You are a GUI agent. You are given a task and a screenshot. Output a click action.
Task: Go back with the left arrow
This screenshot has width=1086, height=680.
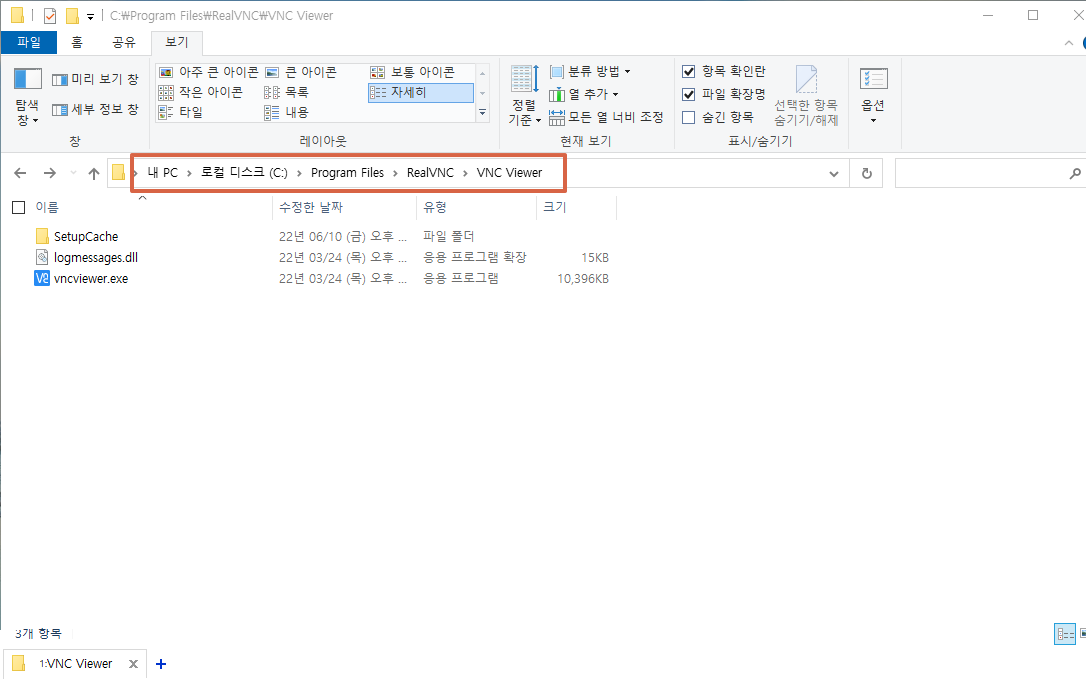click(20, 173)
